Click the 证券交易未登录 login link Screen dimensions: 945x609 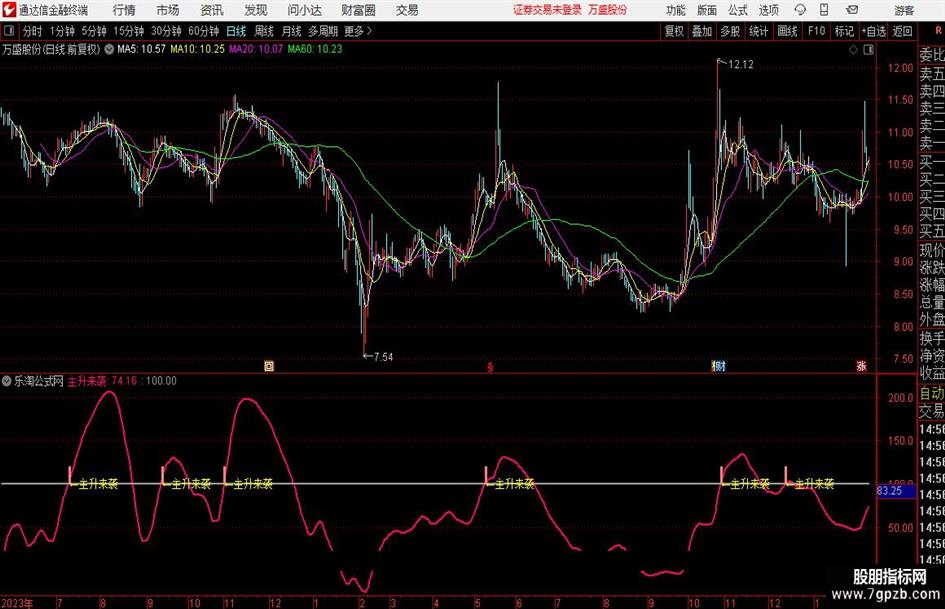547,10
